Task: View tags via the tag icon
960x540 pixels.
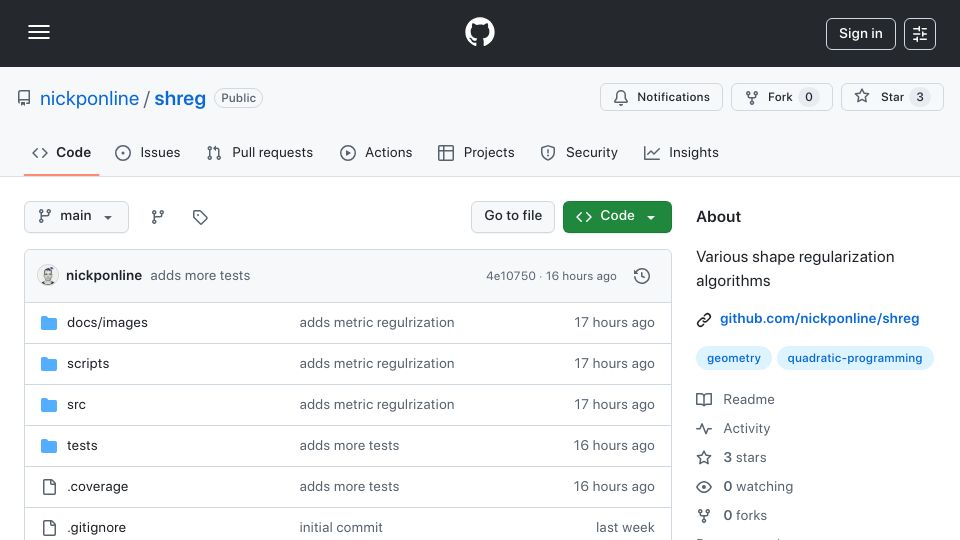Action: (x=200, y=217)
